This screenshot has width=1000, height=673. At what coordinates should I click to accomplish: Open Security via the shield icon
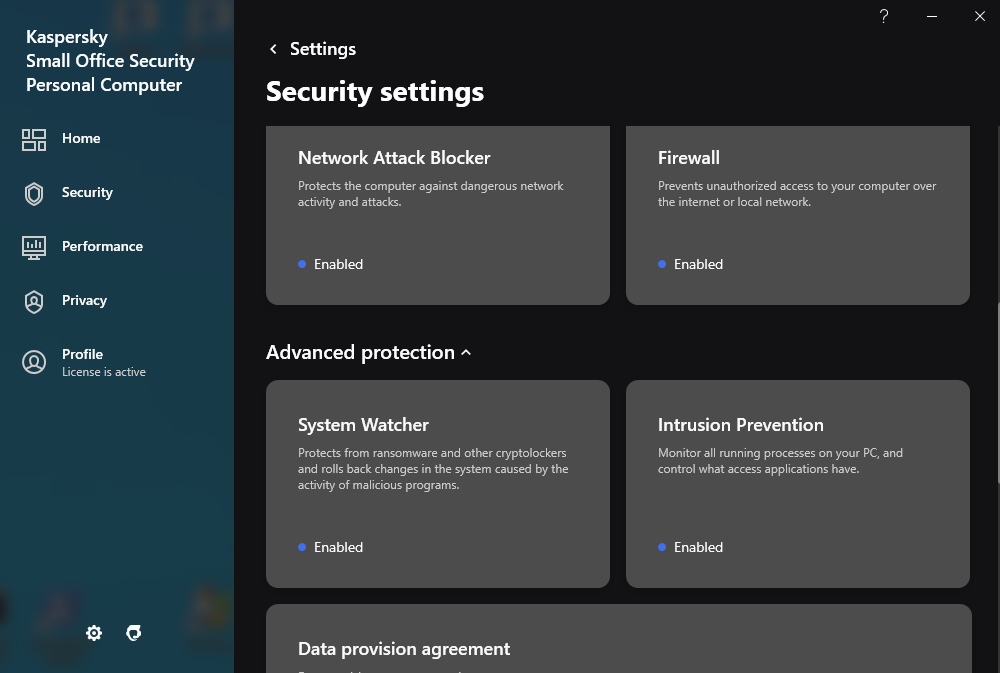pyautogui.click(x=33, y=193)
